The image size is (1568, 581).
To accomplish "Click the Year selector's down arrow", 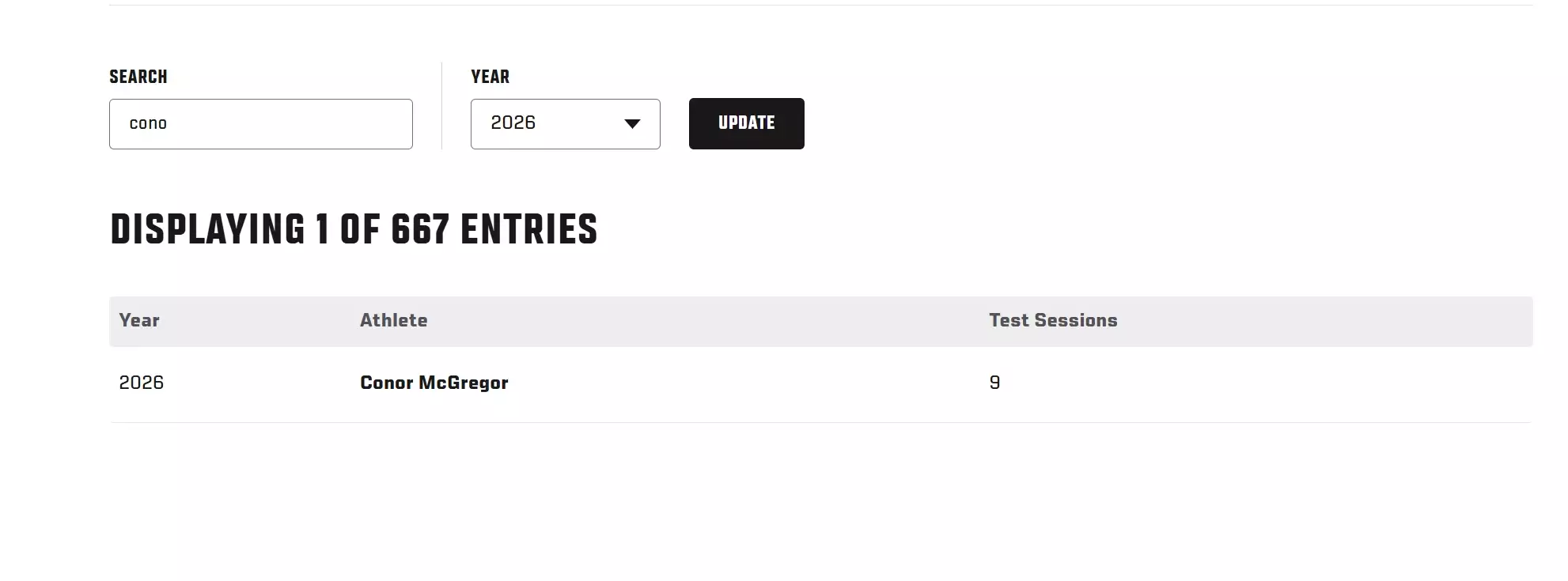I will (x=632, y=124).
